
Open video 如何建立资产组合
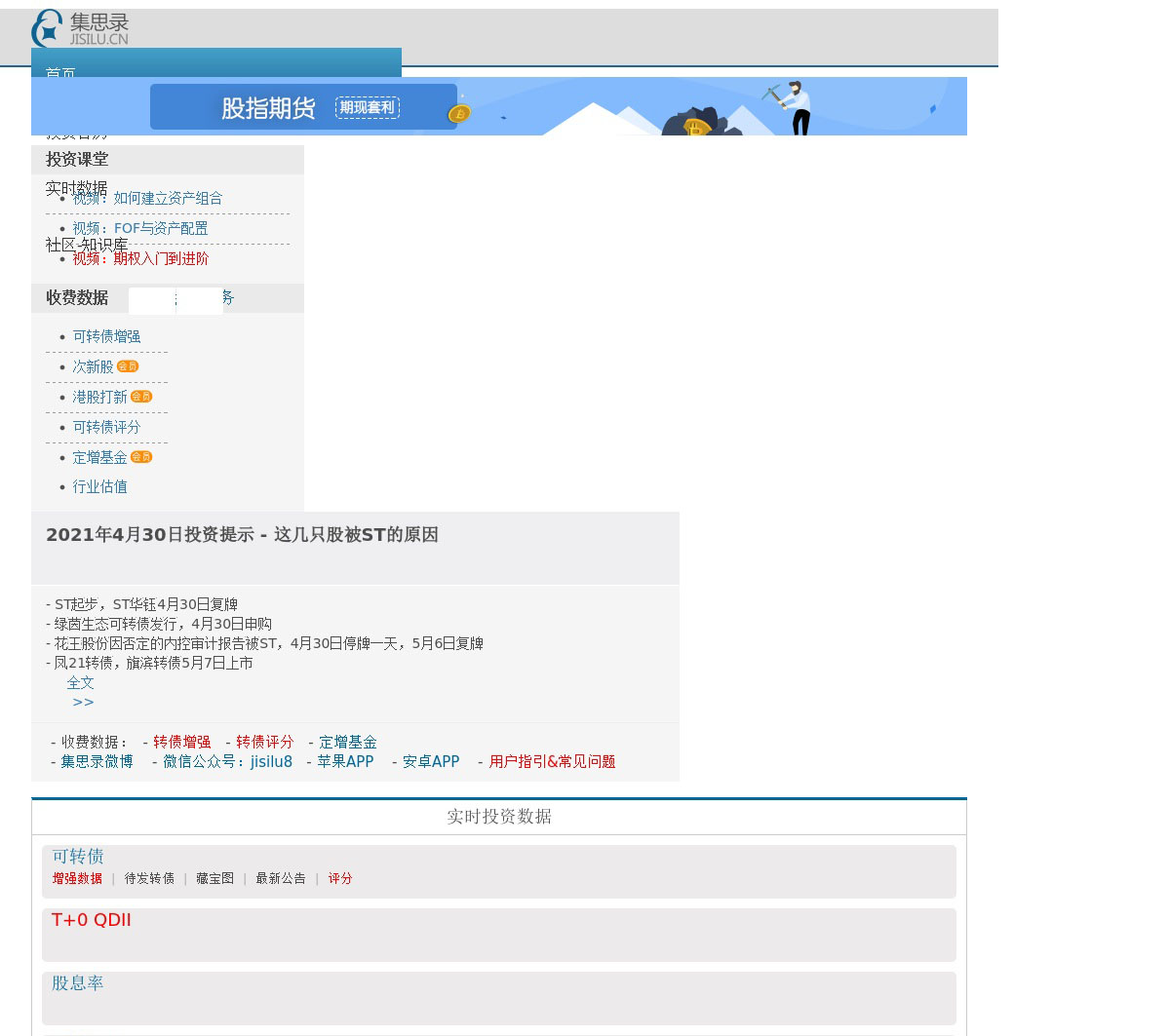pos(147,198)
